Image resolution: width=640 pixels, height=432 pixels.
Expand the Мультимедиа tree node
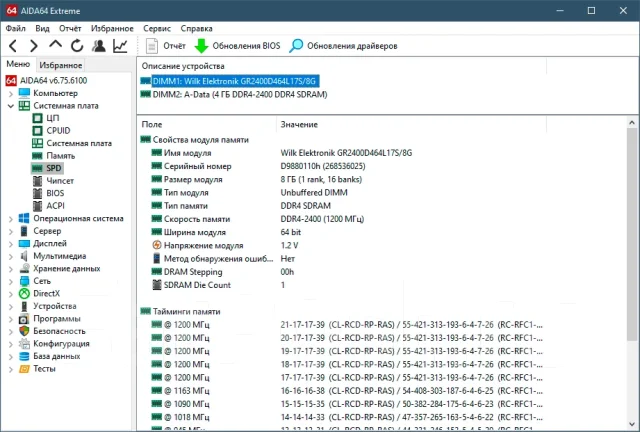click(11, 256)
